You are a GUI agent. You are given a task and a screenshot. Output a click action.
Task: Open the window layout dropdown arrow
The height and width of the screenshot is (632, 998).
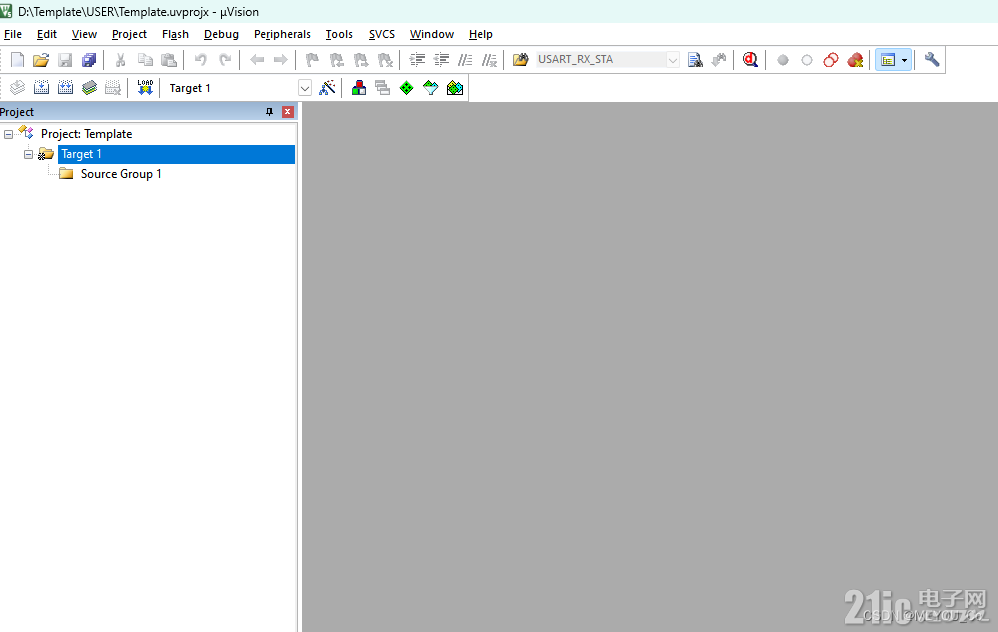click(x=904, y=60)
